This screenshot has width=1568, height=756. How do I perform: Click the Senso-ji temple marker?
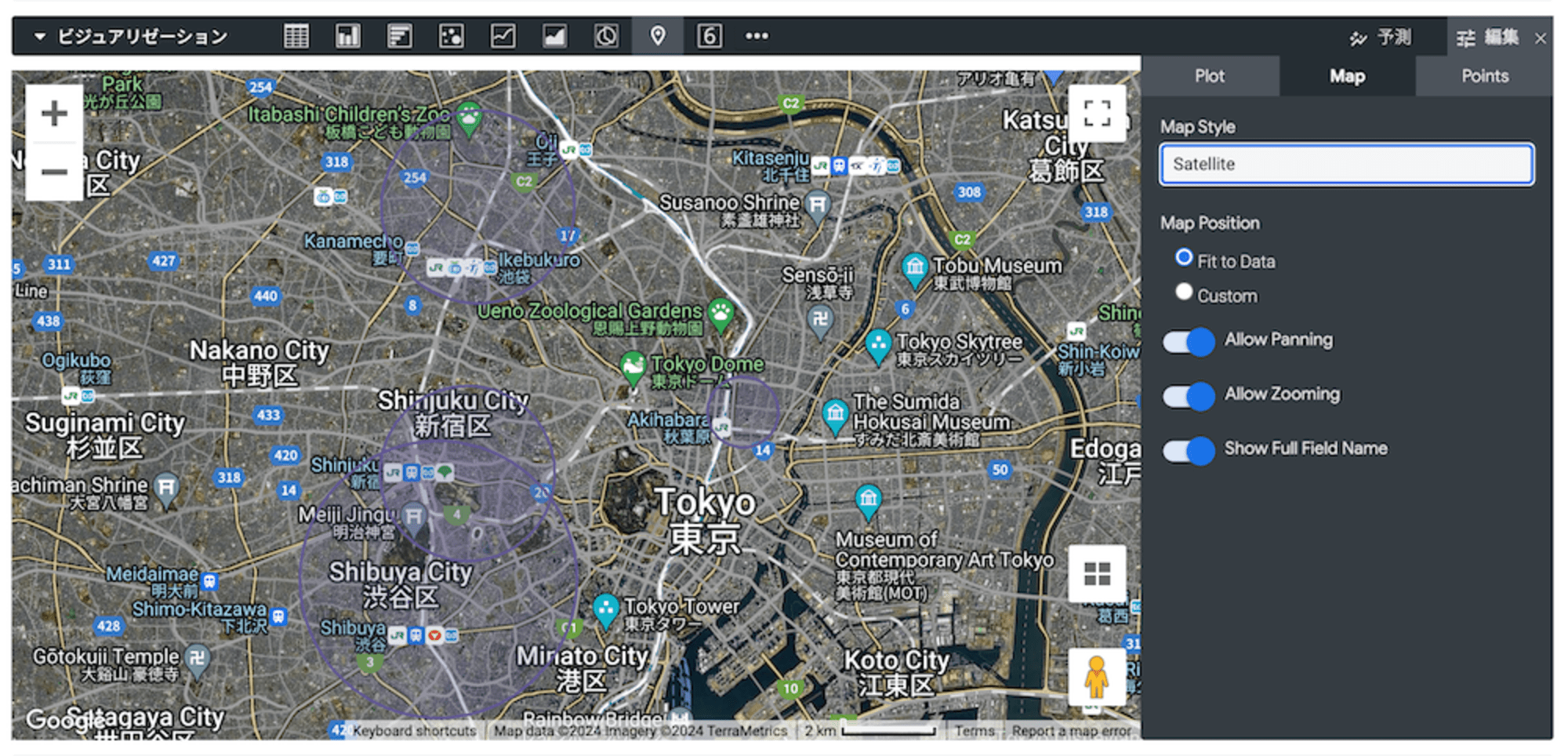(820, 320)
